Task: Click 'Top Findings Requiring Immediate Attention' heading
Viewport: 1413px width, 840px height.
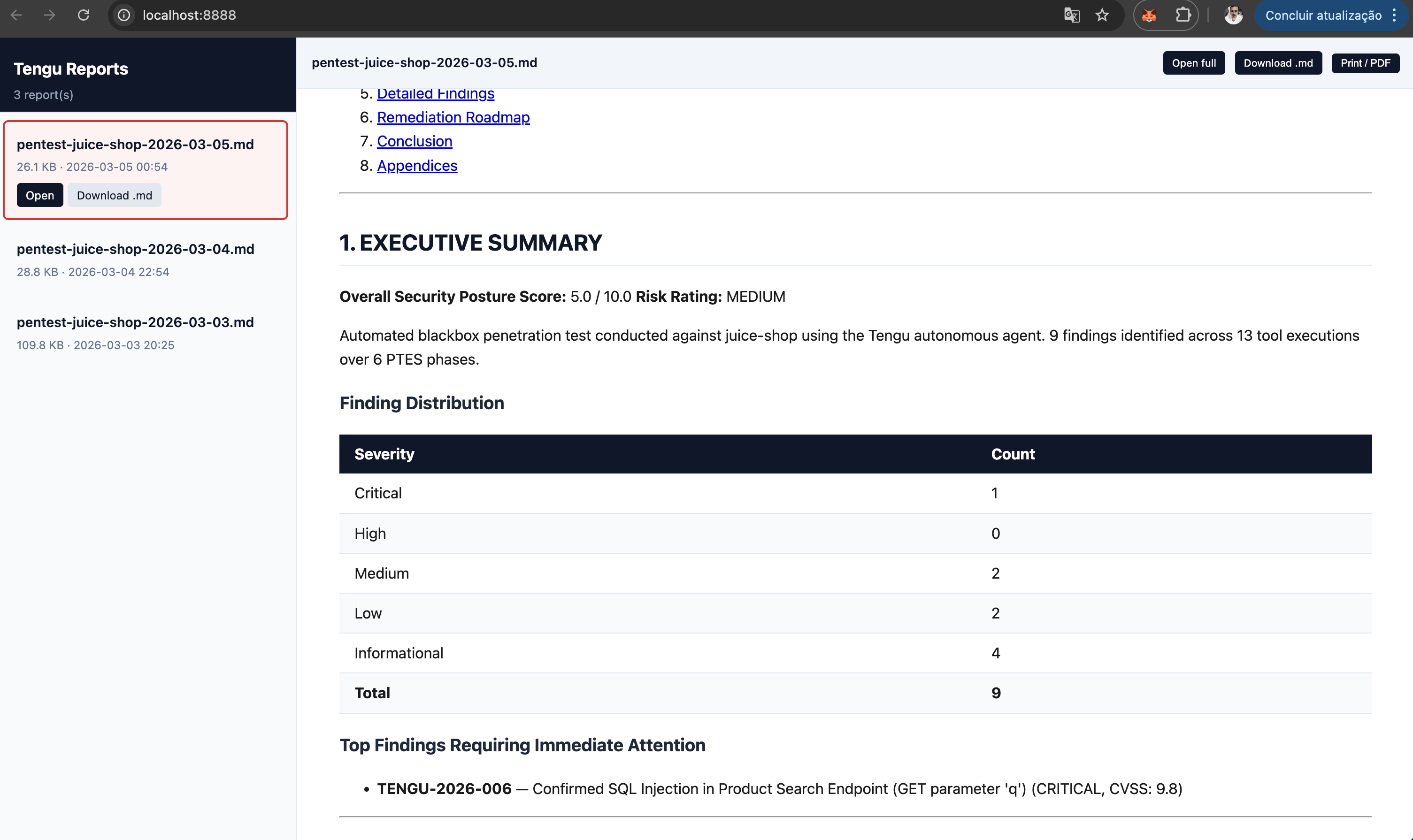Action: (x=522, y=745)
